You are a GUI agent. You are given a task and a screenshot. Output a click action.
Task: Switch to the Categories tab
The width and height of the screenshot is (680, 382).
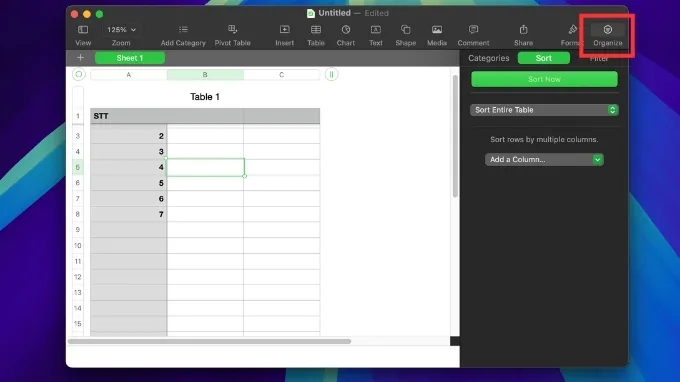[x=489, y=58]
